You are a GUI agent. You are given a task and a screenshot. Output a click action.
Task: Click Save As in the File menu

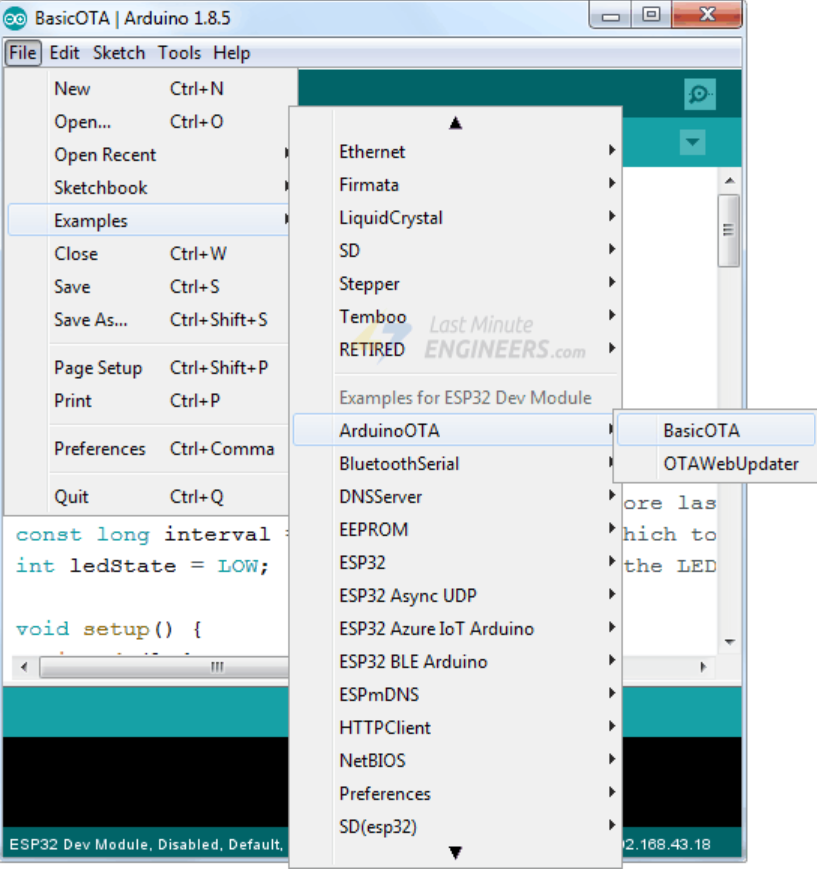(x=90, y=320)
